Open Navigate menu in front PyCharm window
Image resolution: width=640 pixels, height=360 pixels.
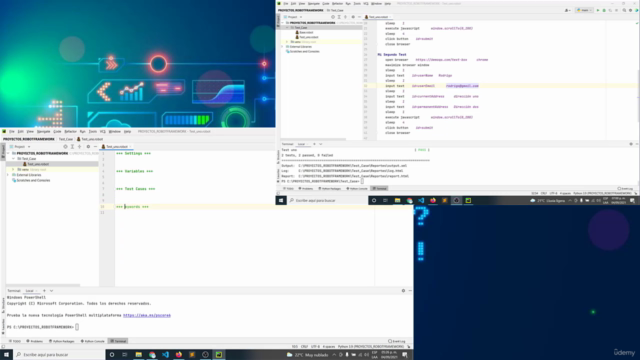pyautogui.click(x=44, y=131)
